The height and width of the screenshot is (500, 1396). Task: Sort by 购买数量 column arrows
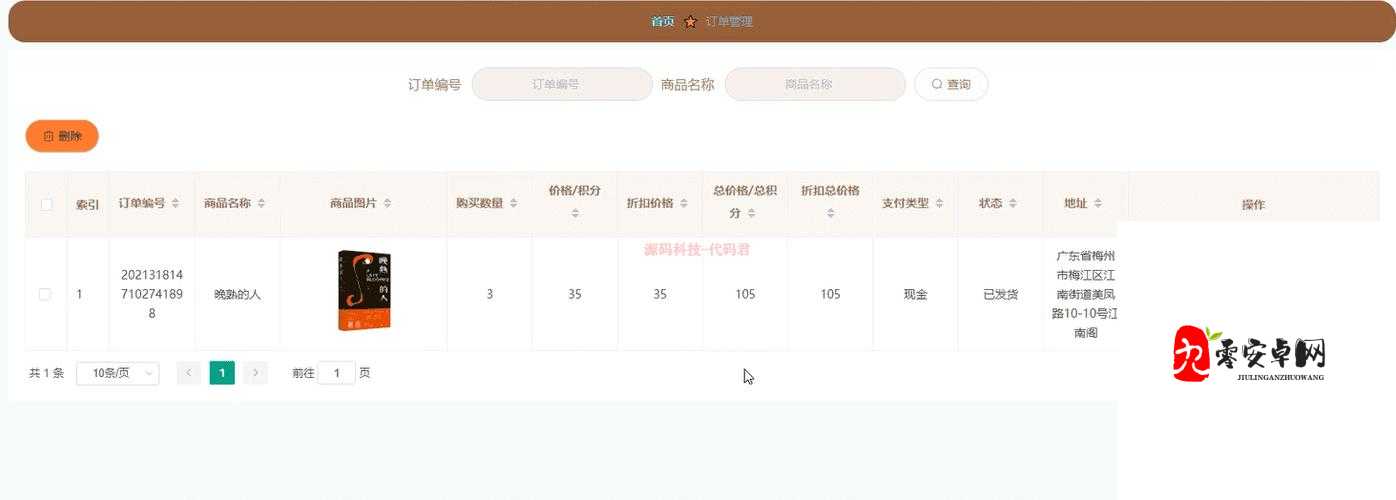(x=513, y=203)
